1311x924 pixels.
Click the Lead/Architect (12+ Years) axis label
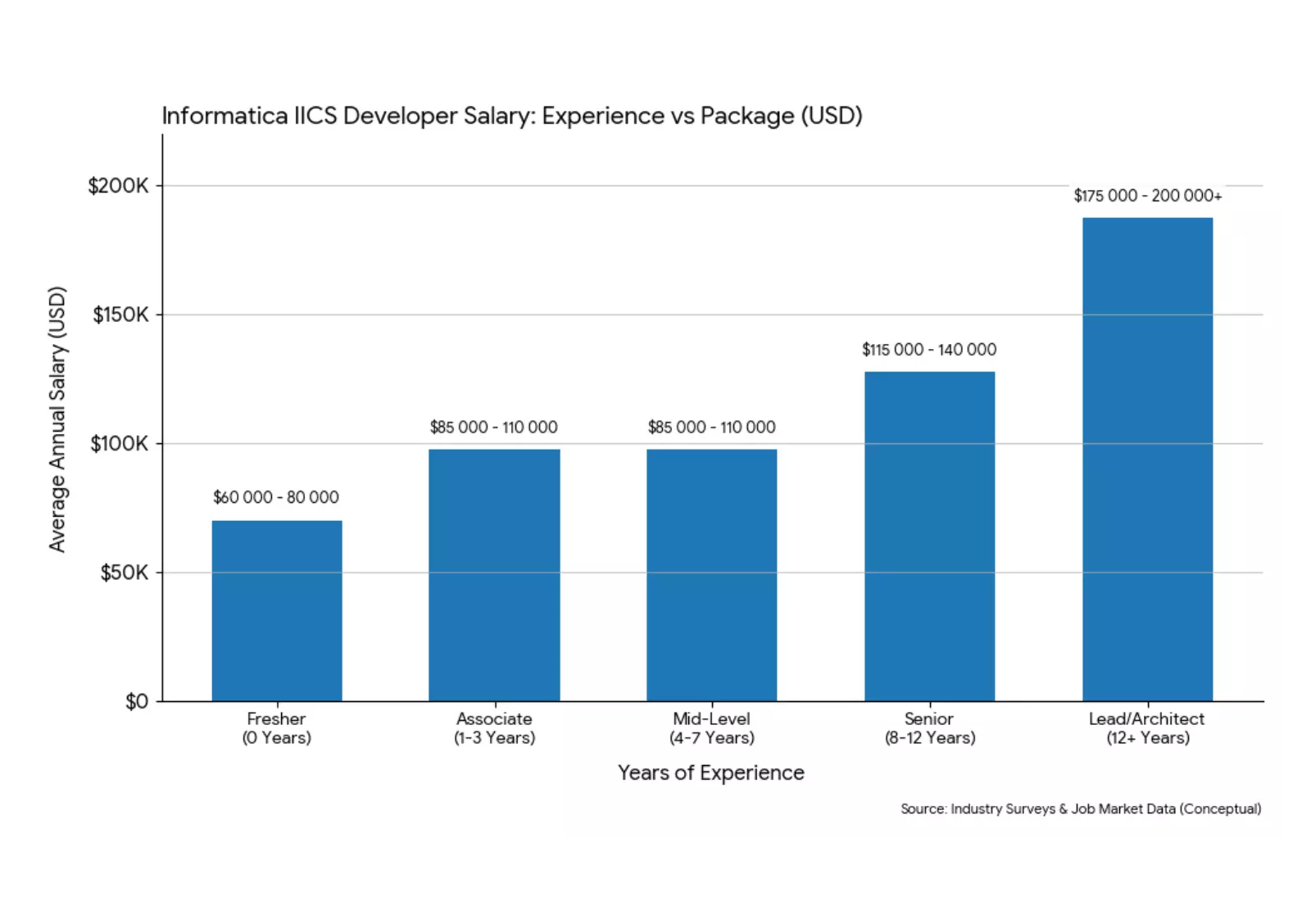pyautogui.click(x=1147, y=728)
